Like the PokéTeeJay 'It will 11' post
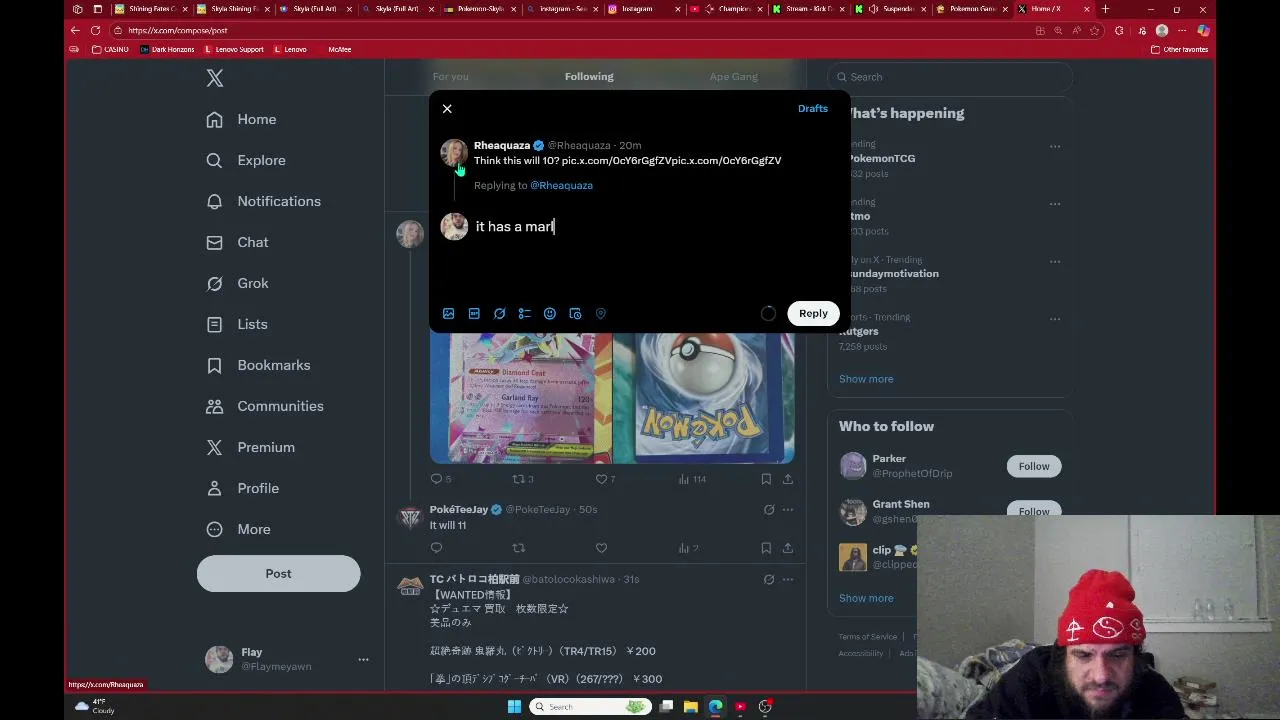The width and height of the screenshot is (1280, 720). [x=601, y=548]
